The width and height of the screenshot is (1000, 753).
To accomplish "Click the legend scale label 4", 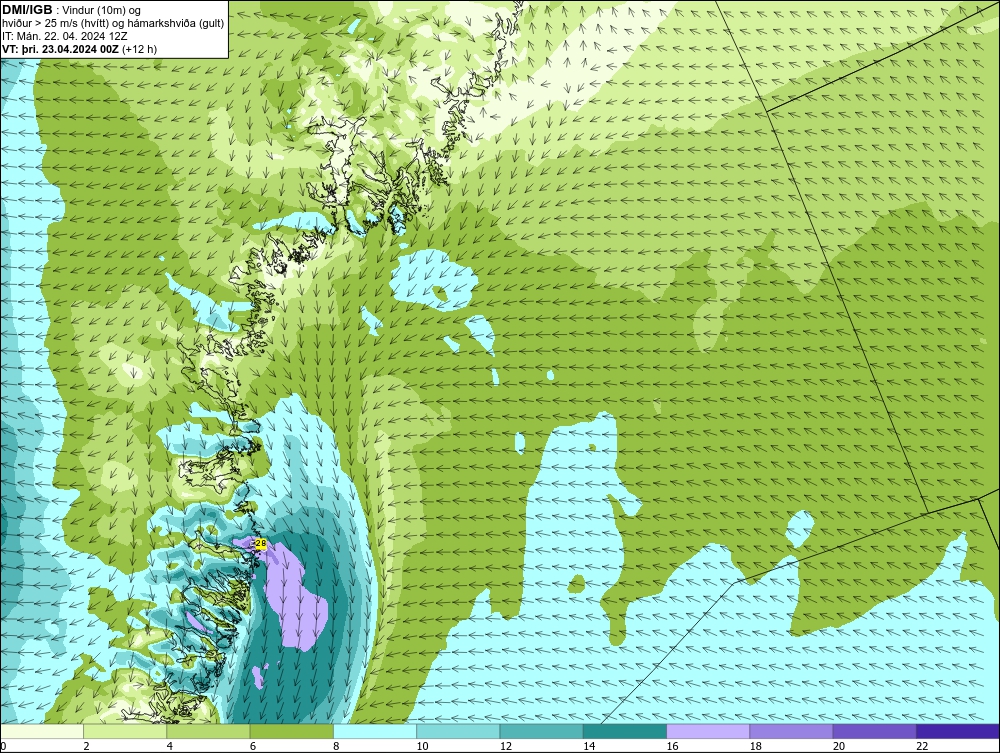I will pos(170,746).
